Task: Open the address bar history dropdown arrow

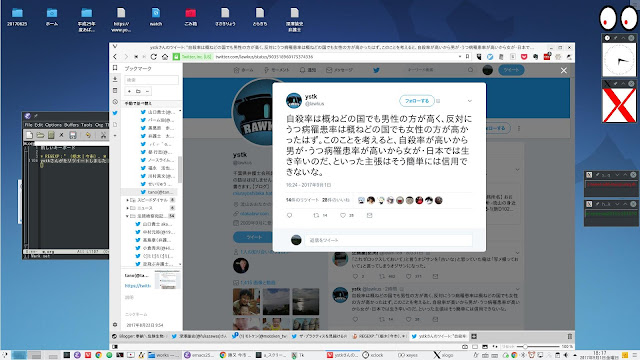Action: point(460,57)
